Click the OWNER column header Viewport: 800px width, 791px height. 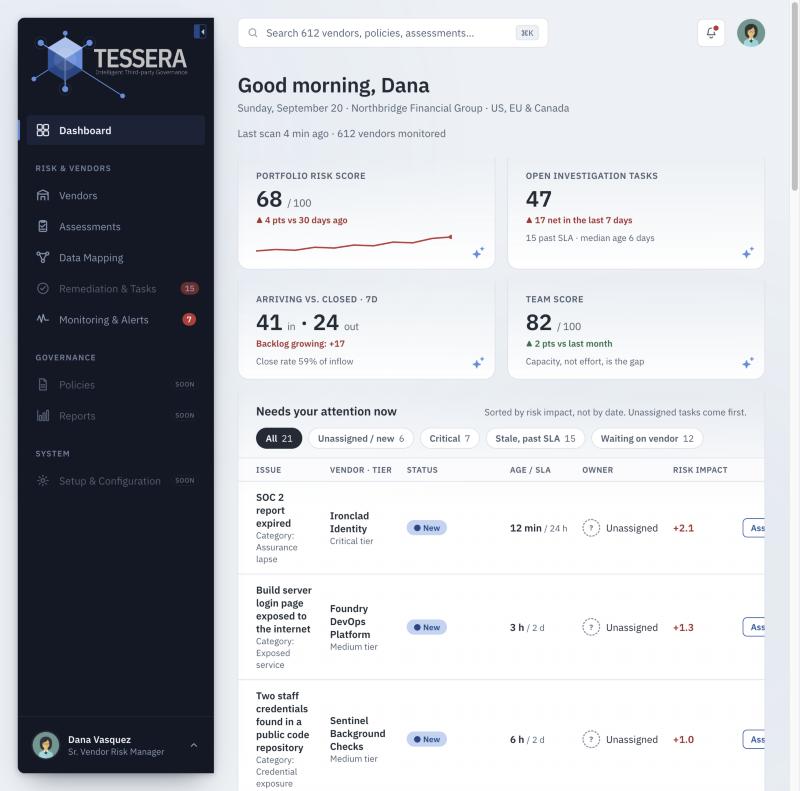(x=597, y=469)
